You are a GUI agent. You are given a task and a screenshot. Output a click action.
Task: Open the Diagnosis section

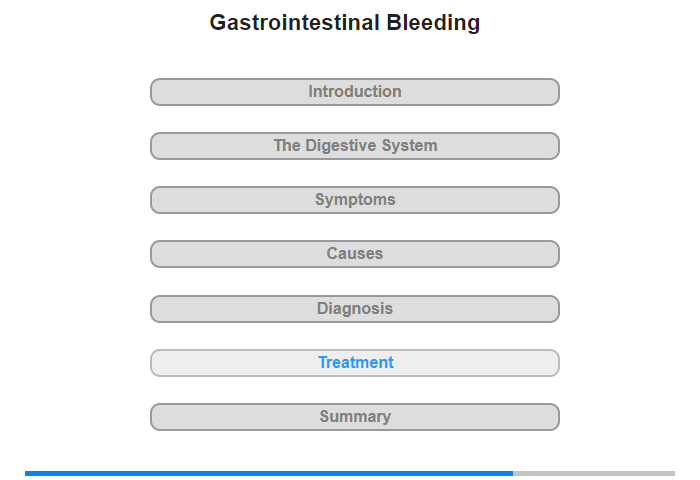click(x=354, y=309)
